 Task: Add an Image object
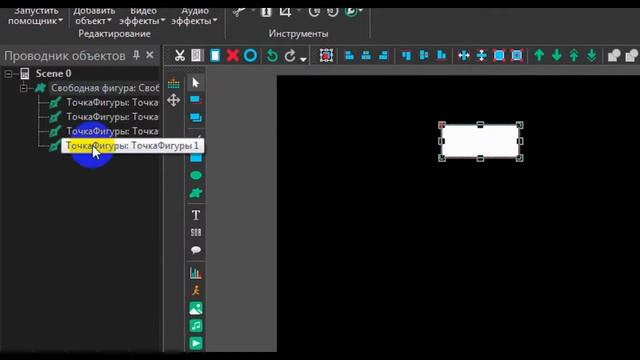click(x=196, y=308)
